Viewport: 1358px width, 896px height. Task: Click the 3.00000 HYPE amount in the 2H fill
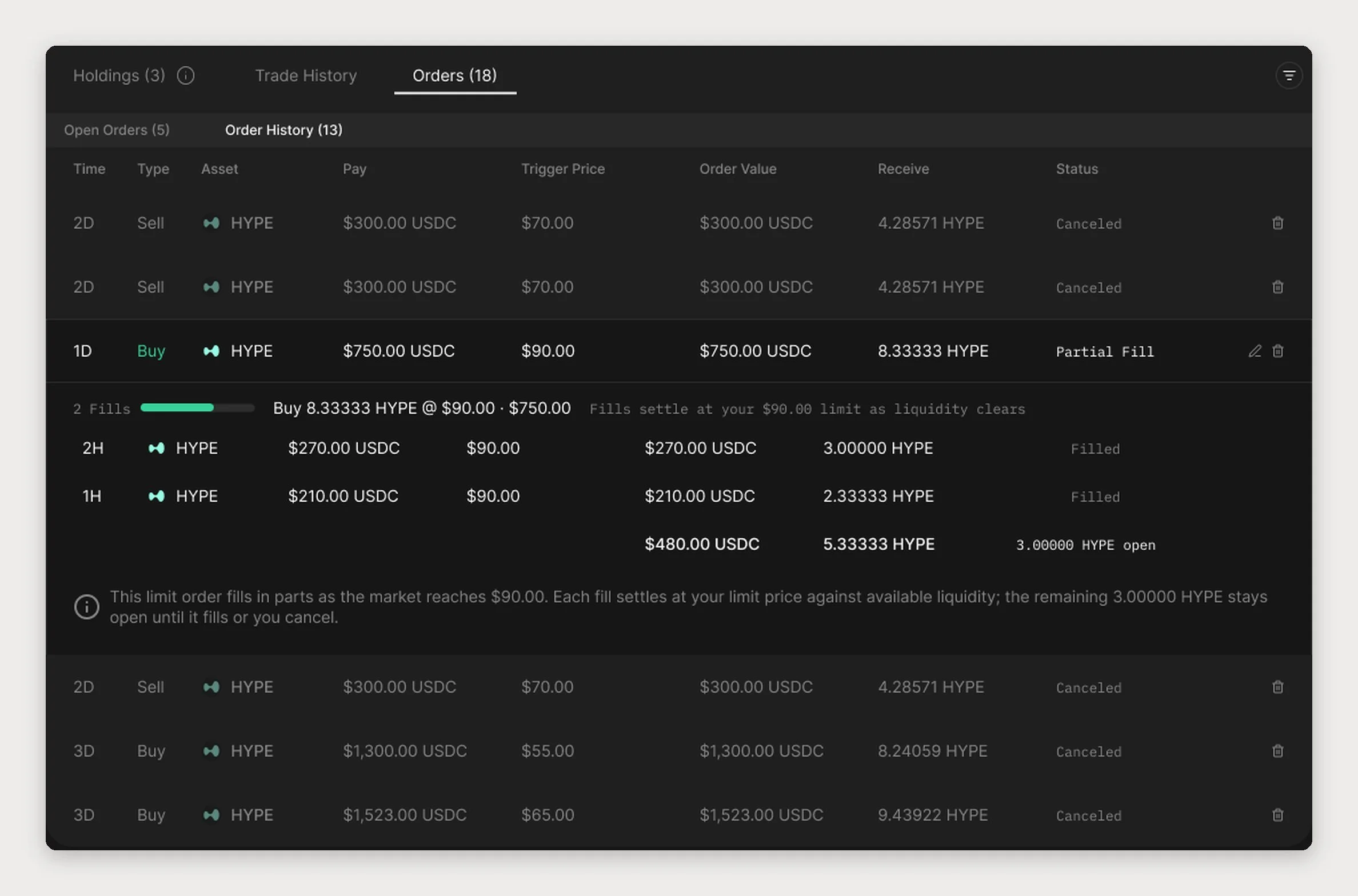pyautogui.click(x=878, y=448)
